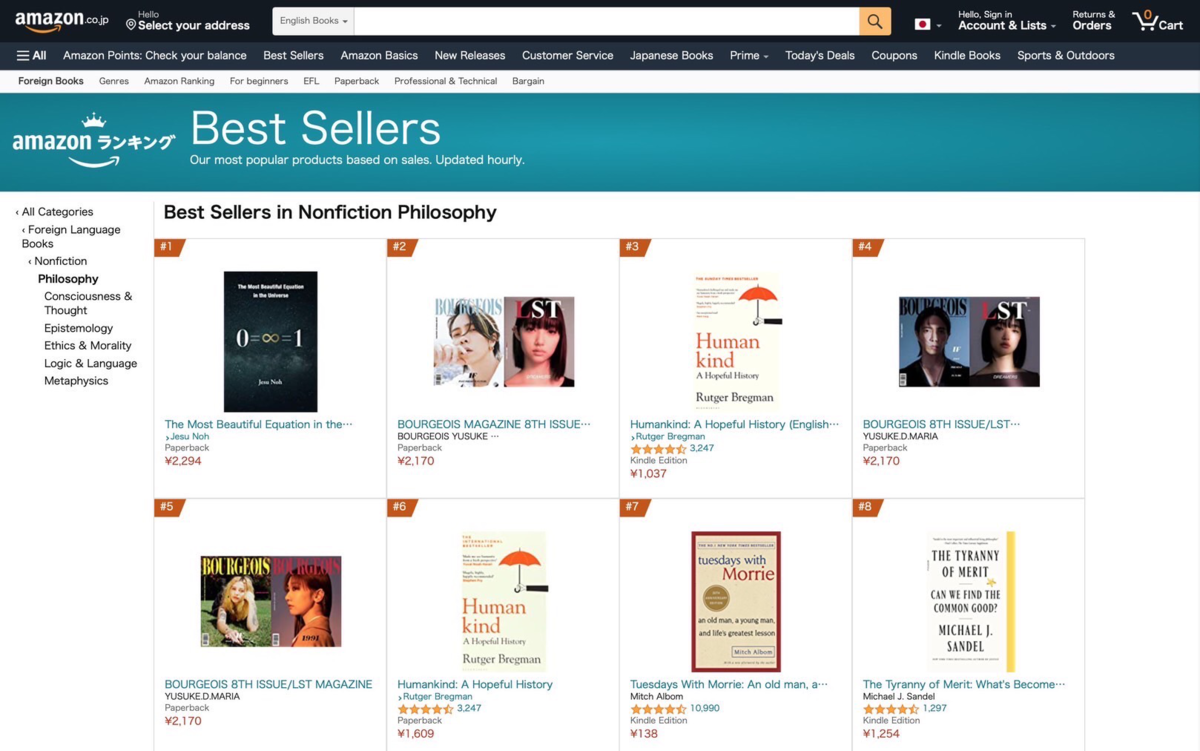Screen dimensions: 1200x751
Task: Open New Releases in the nav bar
Action: [x=470, y=55]
